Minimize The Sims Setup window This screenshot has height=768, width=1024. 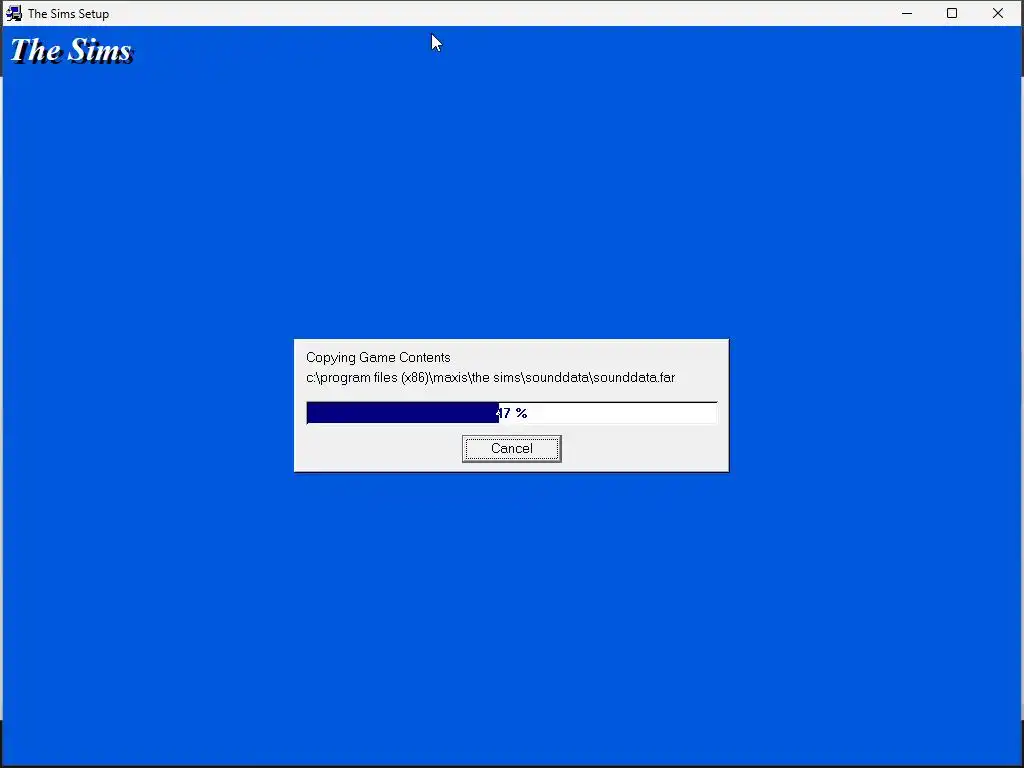906,13
